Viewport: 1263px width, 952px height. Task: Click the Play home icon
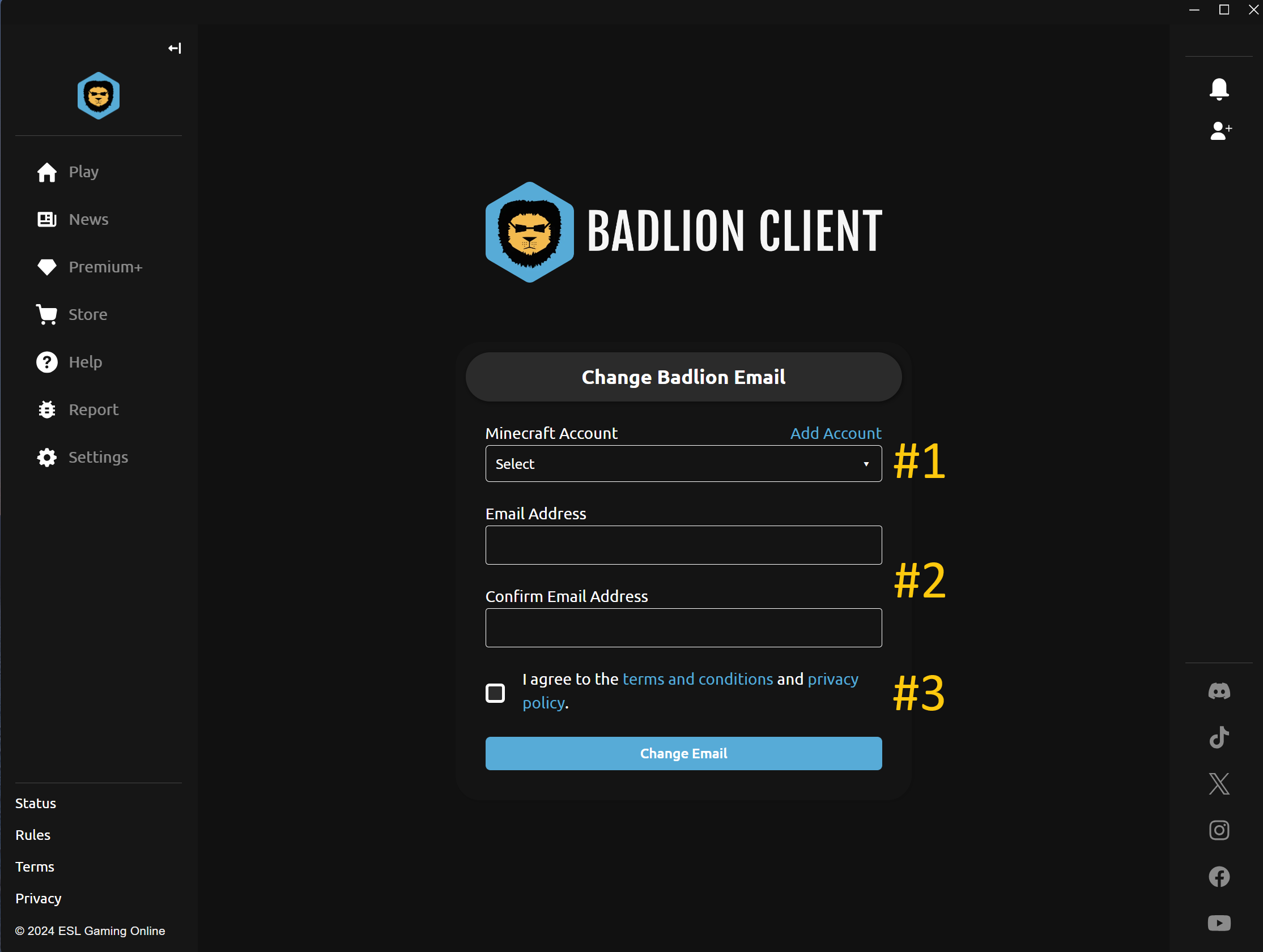pos(47,172)
